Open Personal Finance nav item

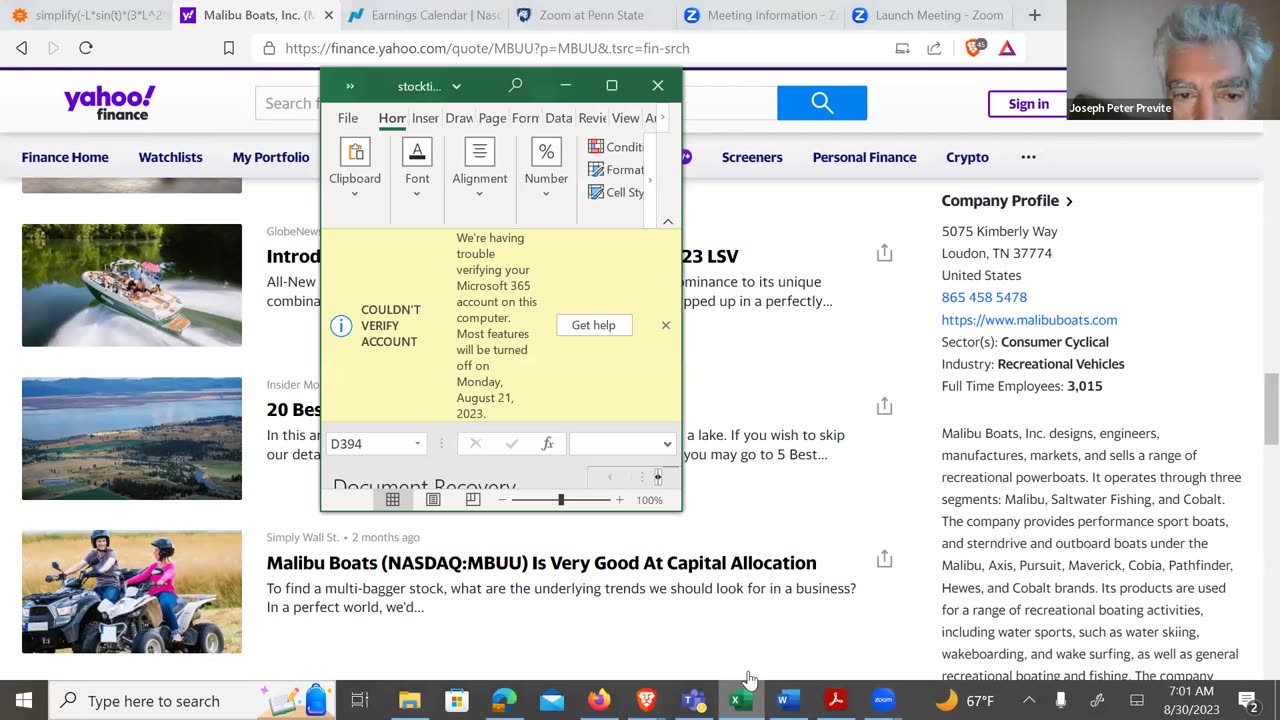click(x=864, y=157)
